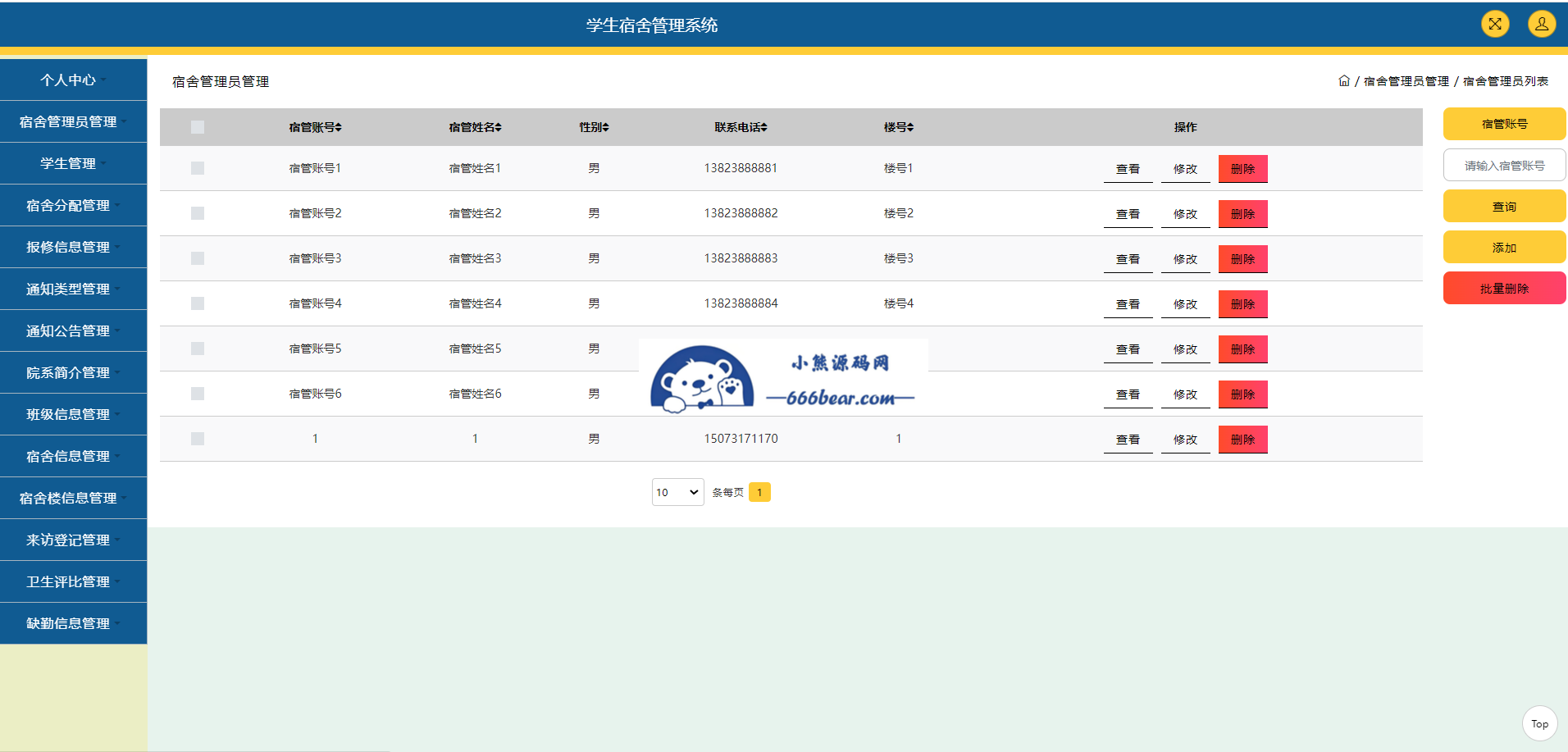
Task: Check the select-all checkbox in table header
Action: pyautogui.click(x=198, y=127)
